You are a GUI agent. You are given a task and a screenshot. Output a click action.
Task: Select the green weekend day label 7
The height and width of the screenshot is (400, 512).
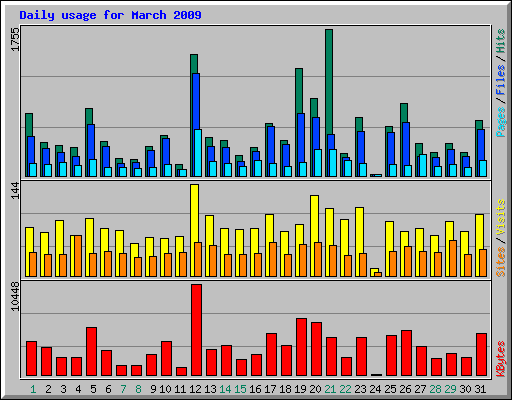tap(123, 389)
